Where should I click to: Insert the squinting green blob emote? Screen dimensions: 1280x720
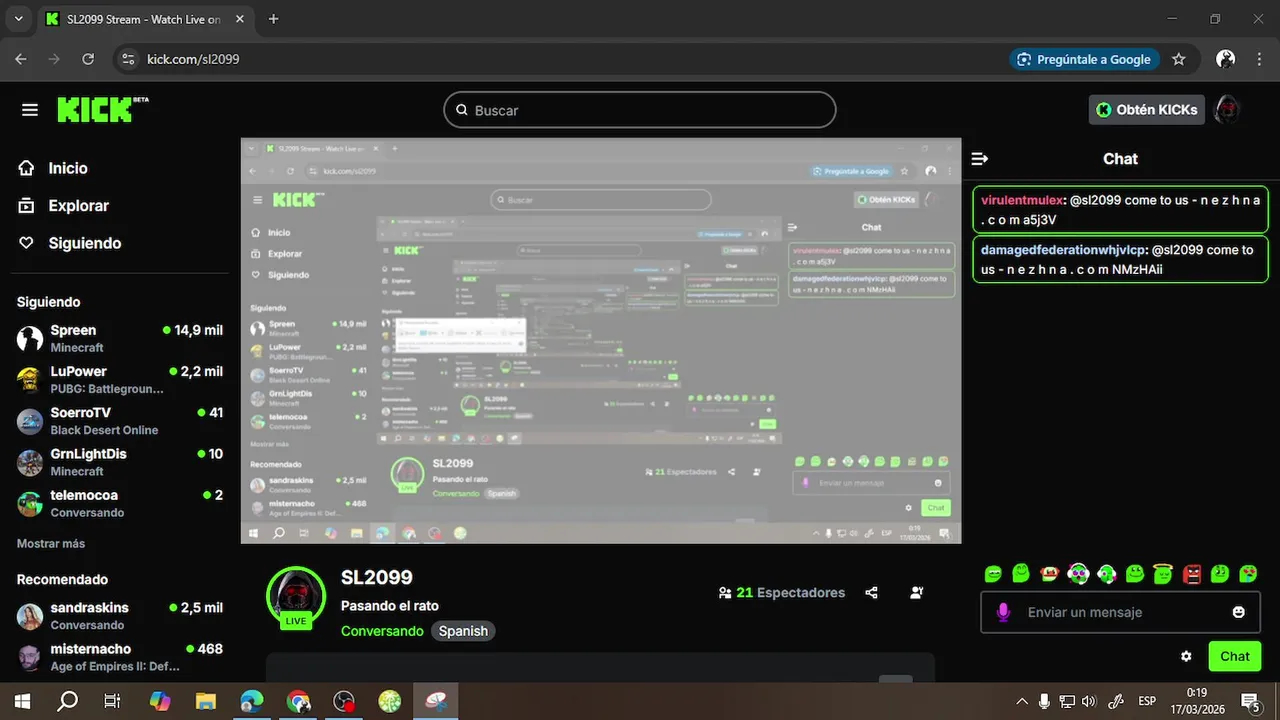click(x=993, y=574)
